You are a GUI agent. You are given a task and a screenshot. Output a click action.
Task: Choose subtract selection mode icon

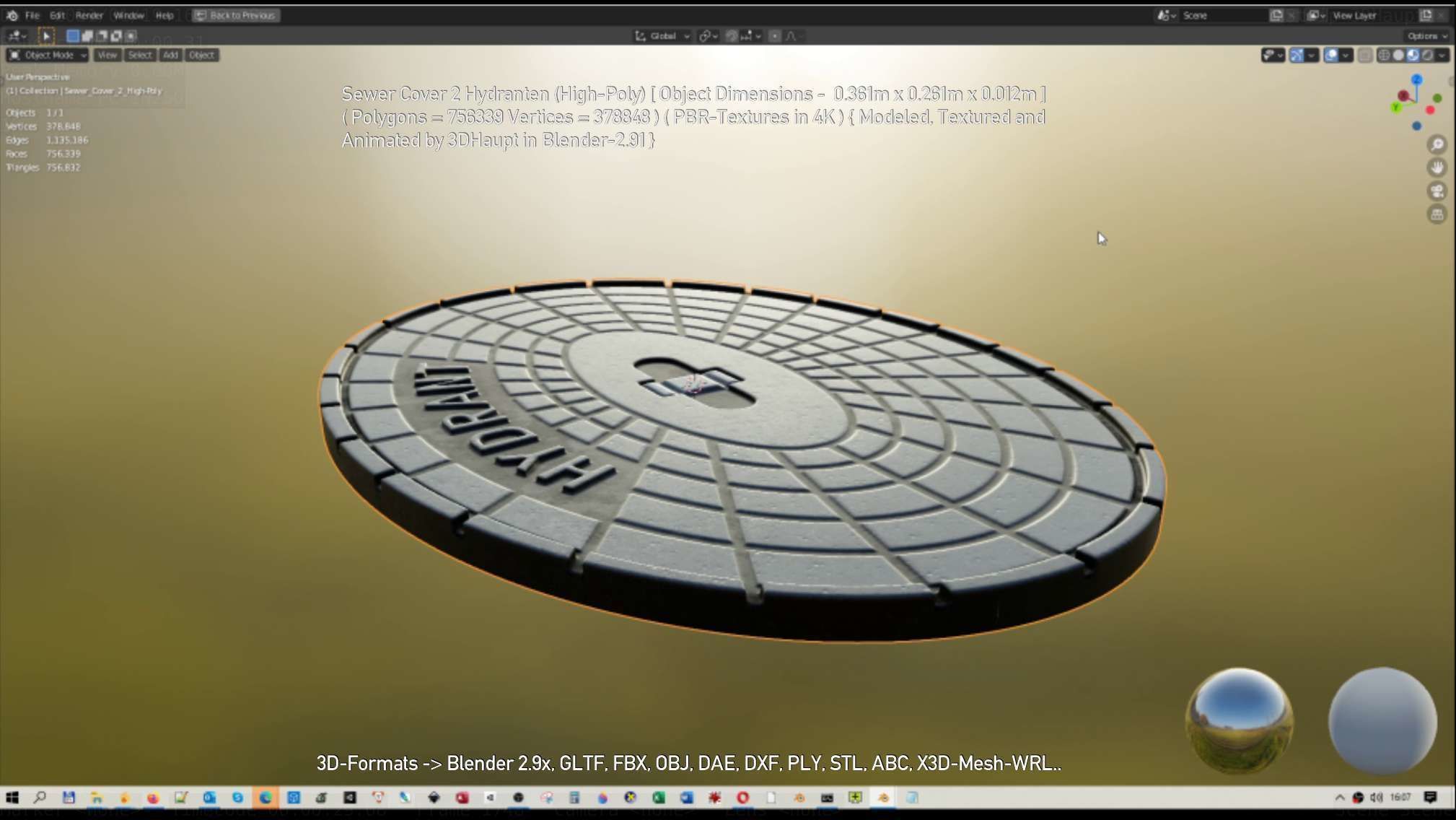[102, 35]
